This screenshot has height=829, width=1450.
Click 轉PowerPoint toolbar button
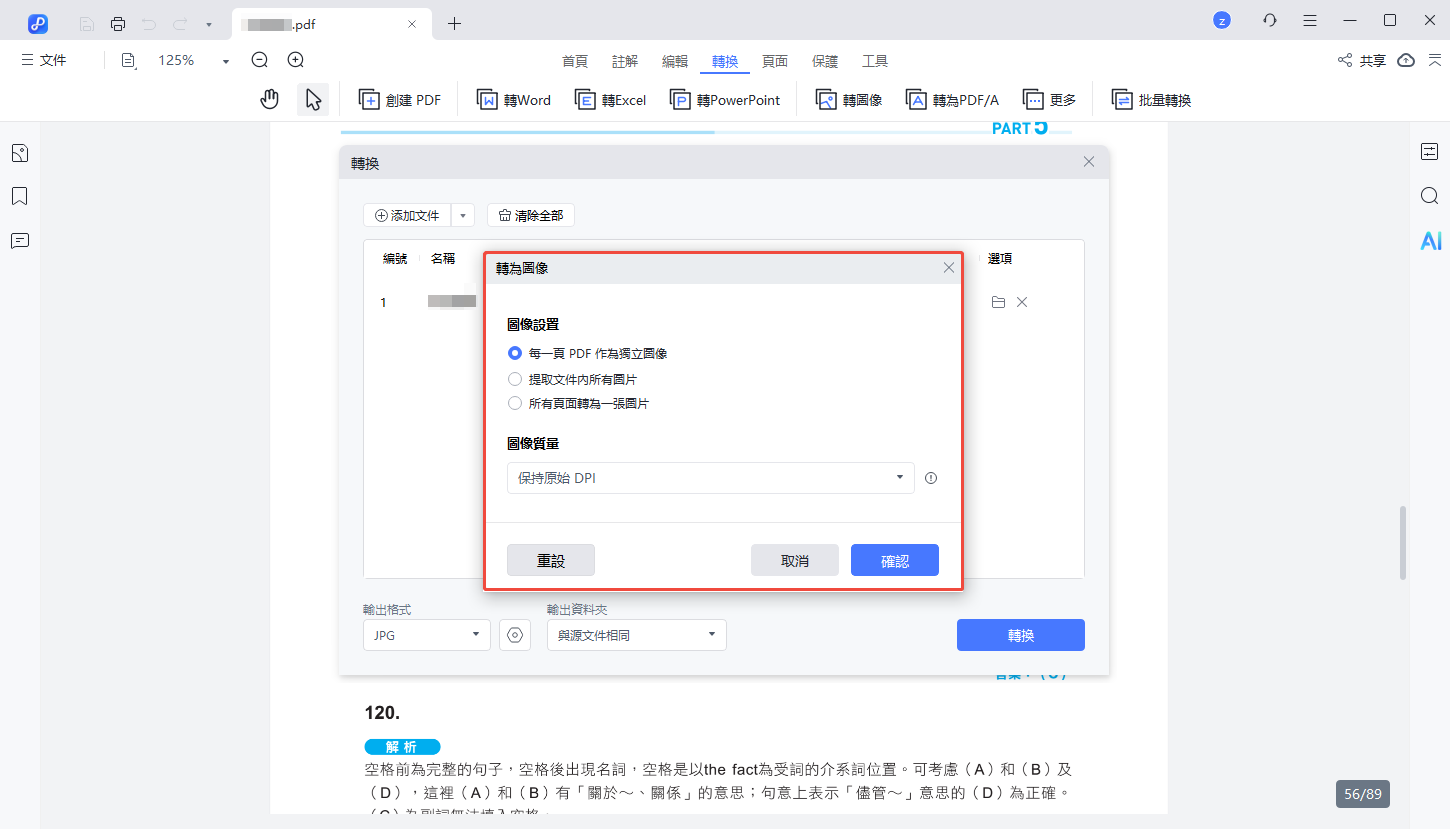[725, 100]
